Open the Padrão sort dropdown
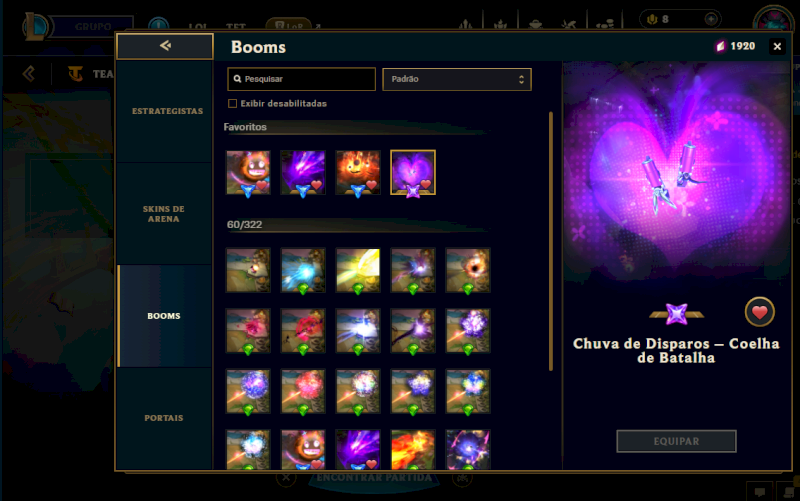 (457, 79)
